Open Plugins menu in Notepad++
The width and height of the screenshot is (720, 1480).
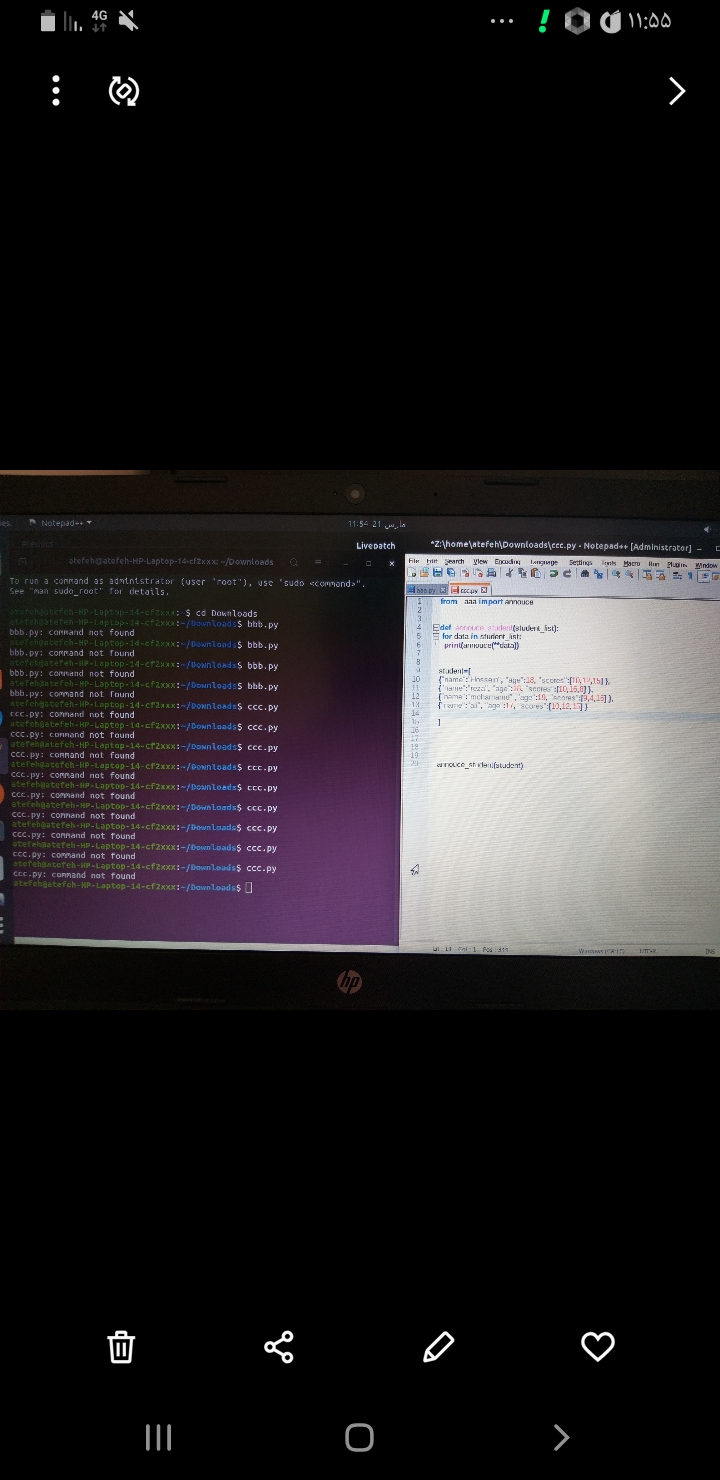(677, 563)
